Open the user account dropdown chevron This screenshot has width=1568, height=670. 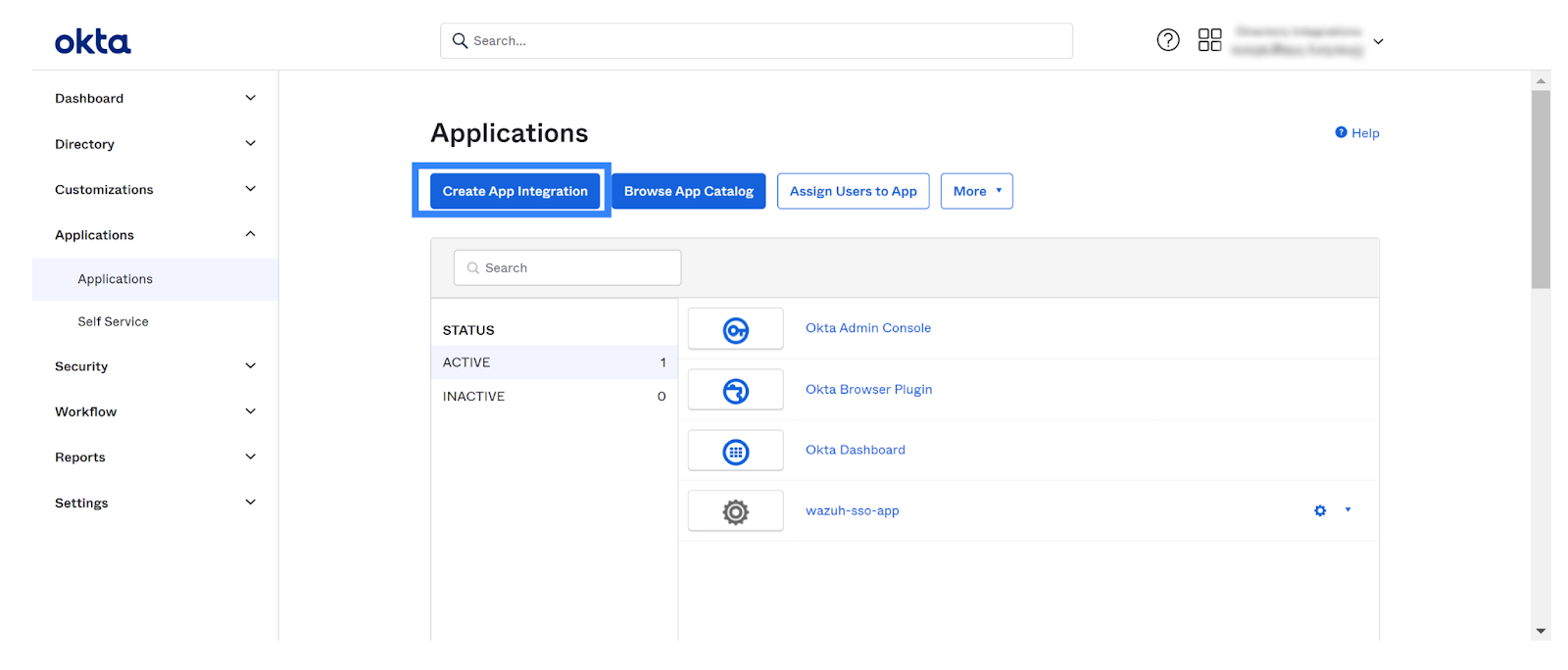1378,41
